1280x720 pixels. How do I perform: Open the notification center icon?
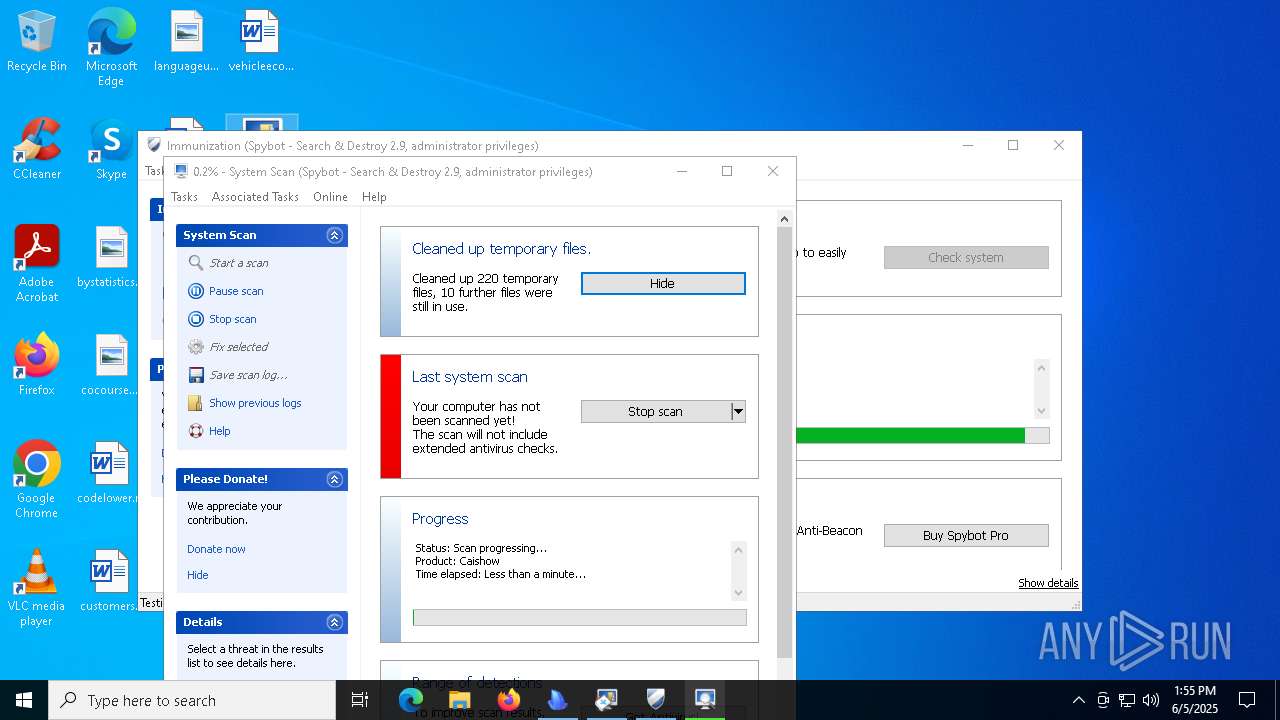pos(1247,700)
